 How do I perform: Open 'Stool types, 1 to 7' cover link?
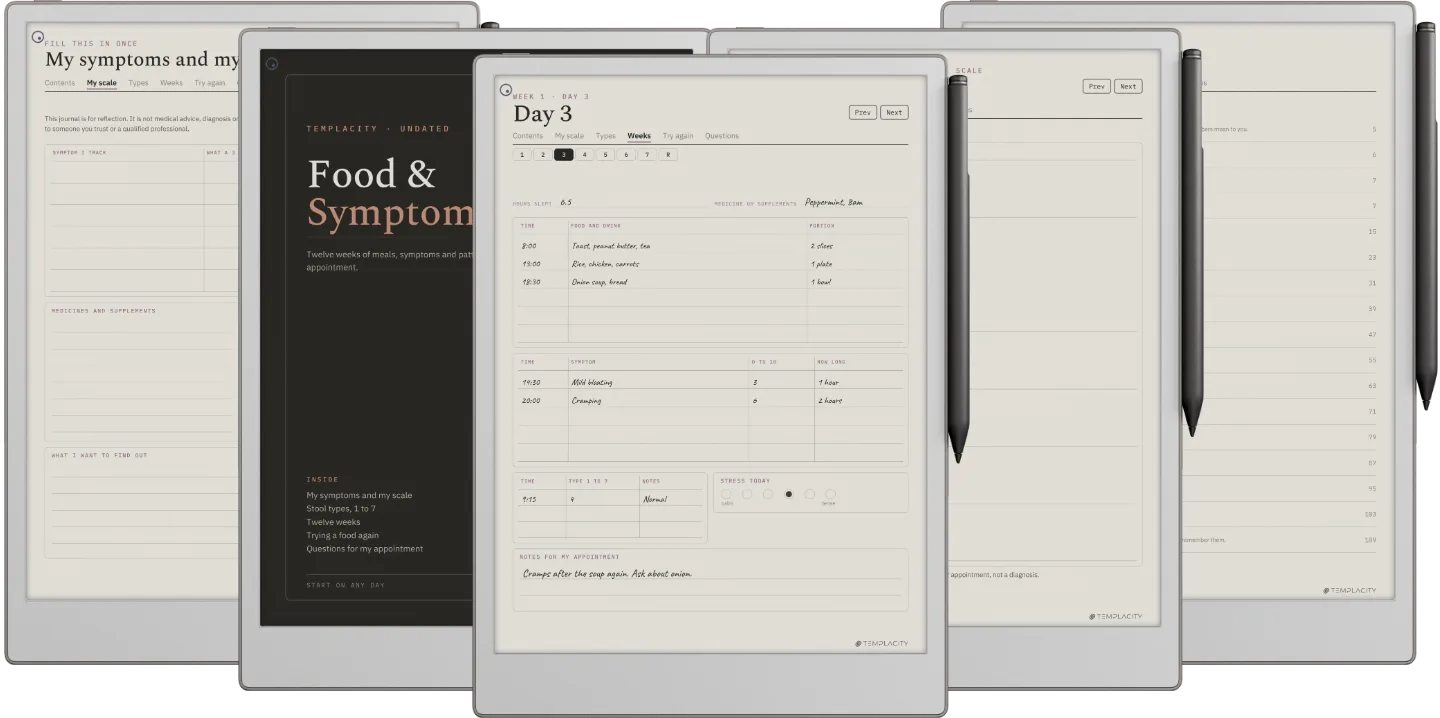click(x=341, y=509)
